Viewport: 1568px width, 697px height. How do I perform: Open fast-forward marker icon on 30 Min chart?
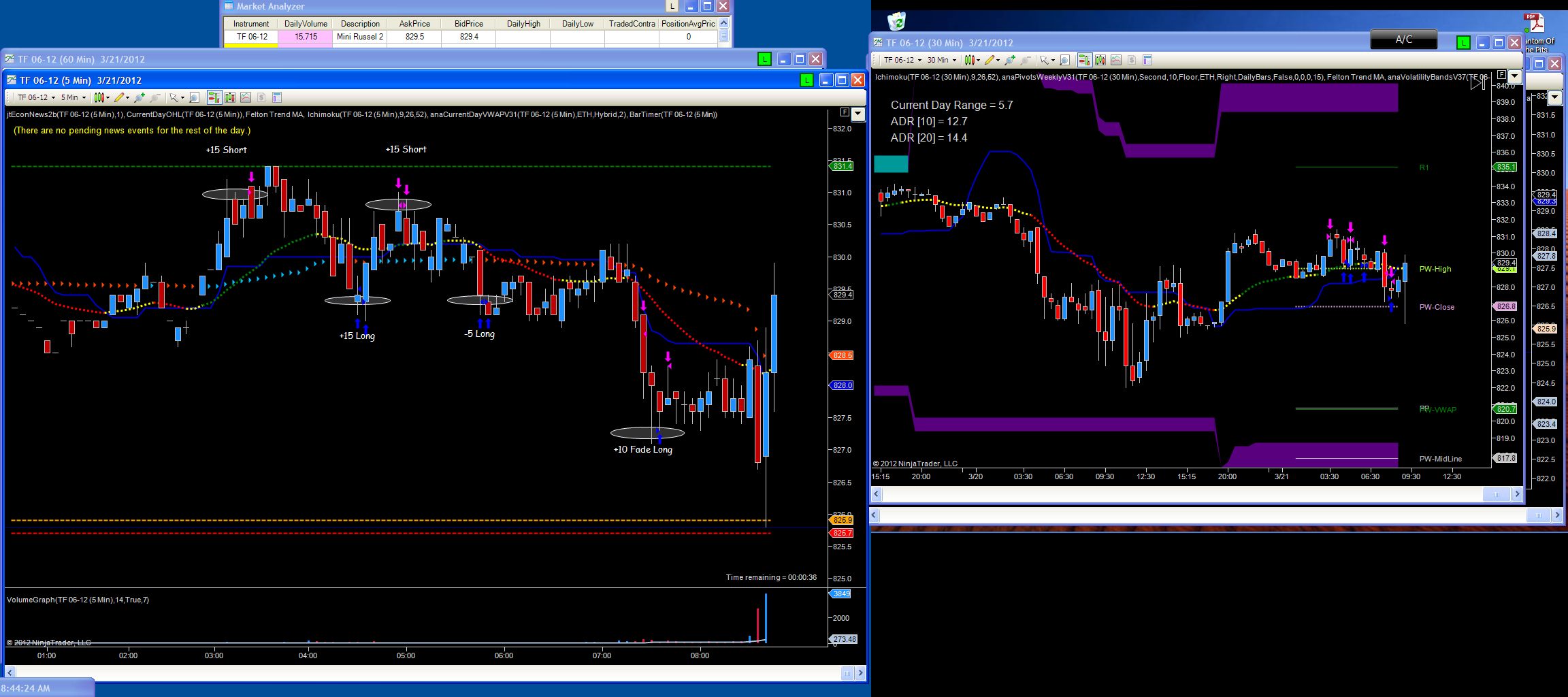tap(1477, 82)
